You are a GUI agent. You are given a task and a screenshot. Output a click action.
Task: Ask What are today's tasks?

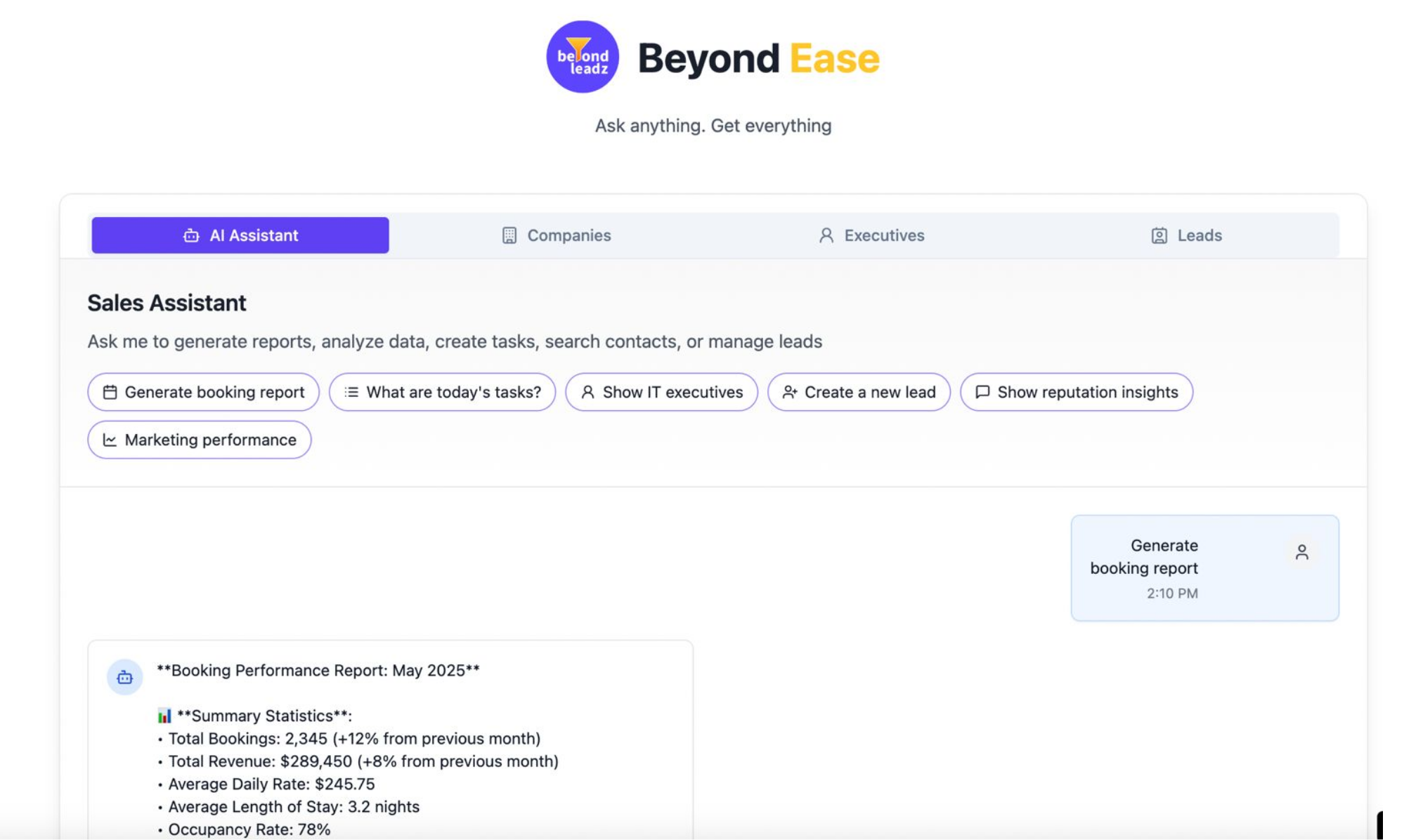(442, 392)
